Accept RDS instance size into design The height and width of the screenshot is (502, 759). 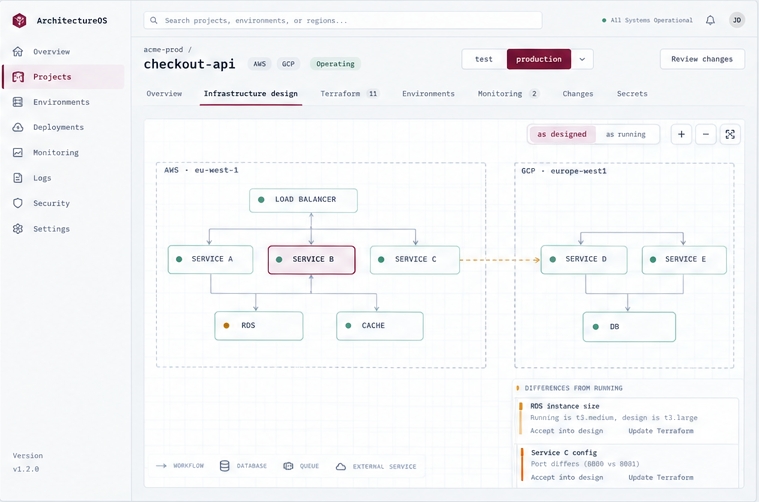click(x=567, y=431)
